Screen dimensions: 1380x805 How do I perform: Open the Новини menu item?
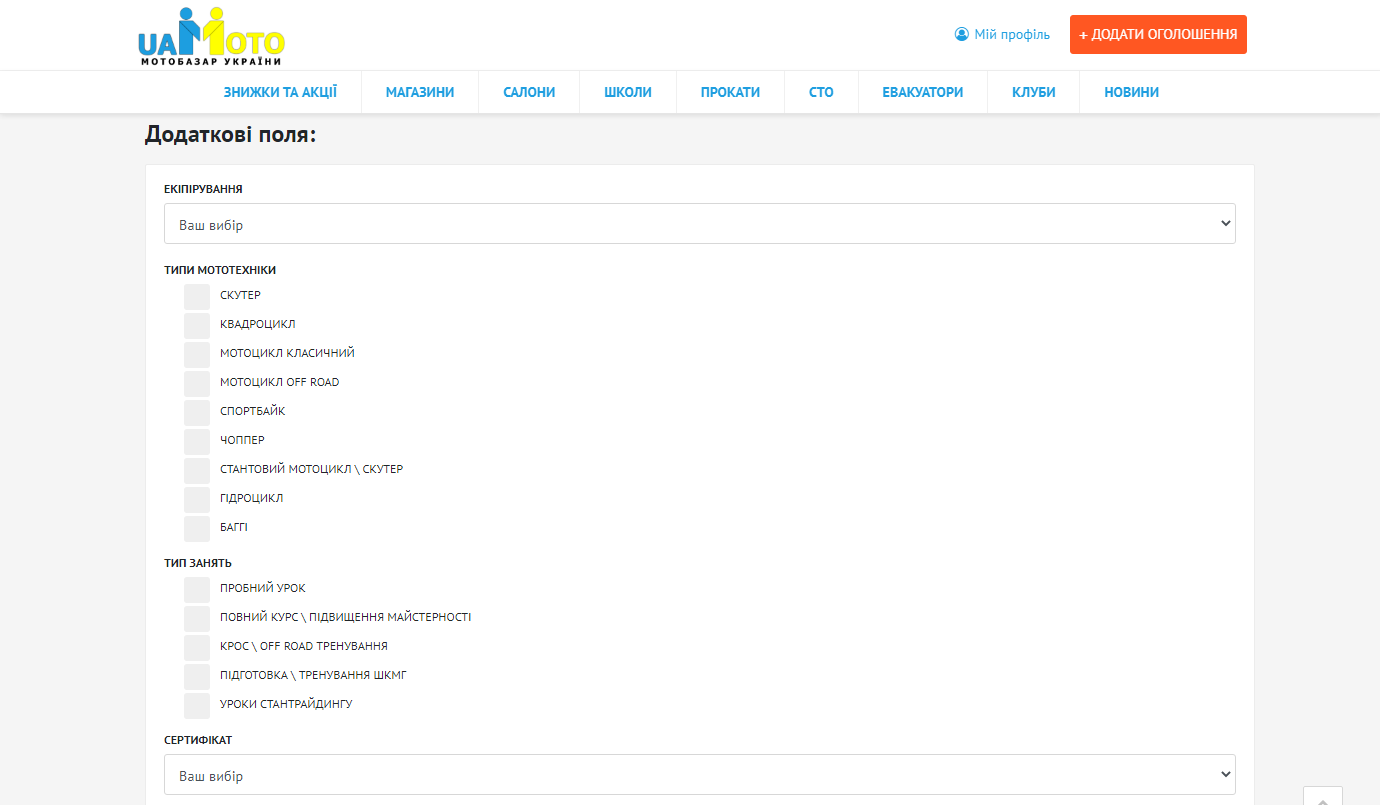tap(1132, 92)
